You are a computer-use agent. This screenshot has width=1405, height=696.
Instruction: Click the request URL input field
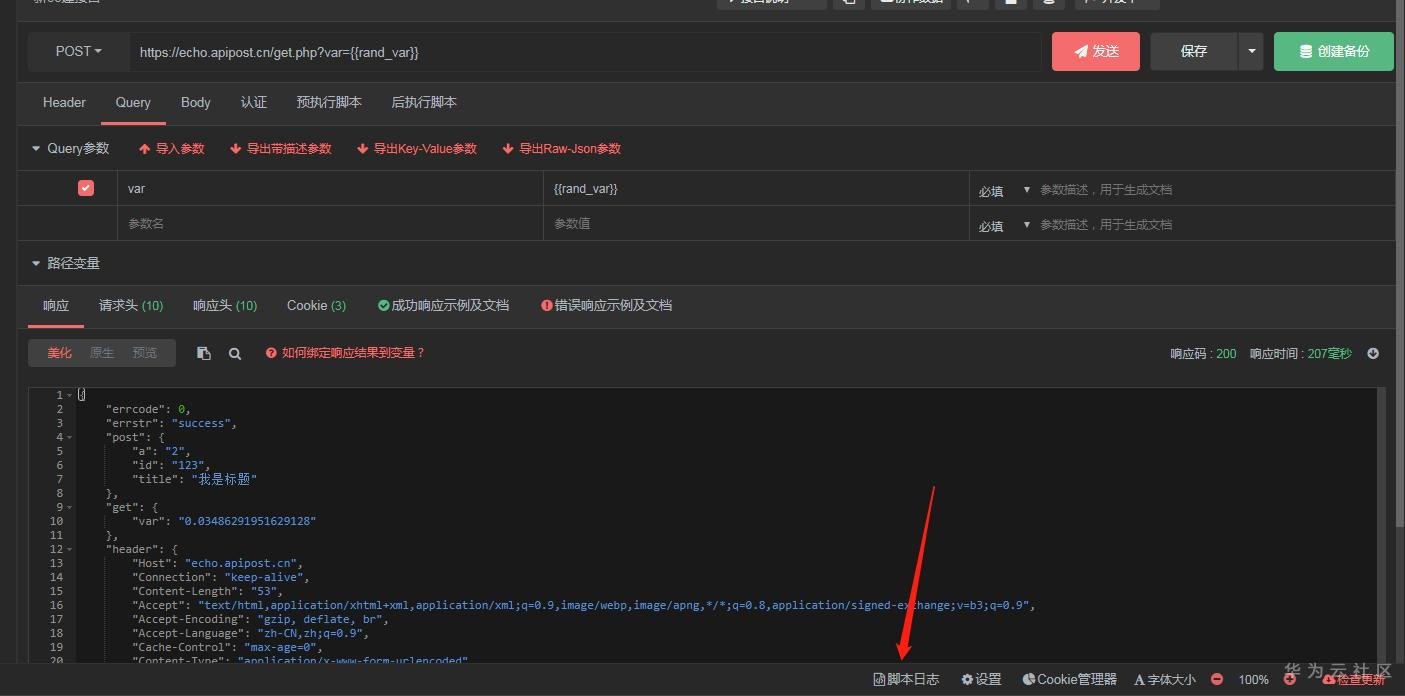point(585,52)
